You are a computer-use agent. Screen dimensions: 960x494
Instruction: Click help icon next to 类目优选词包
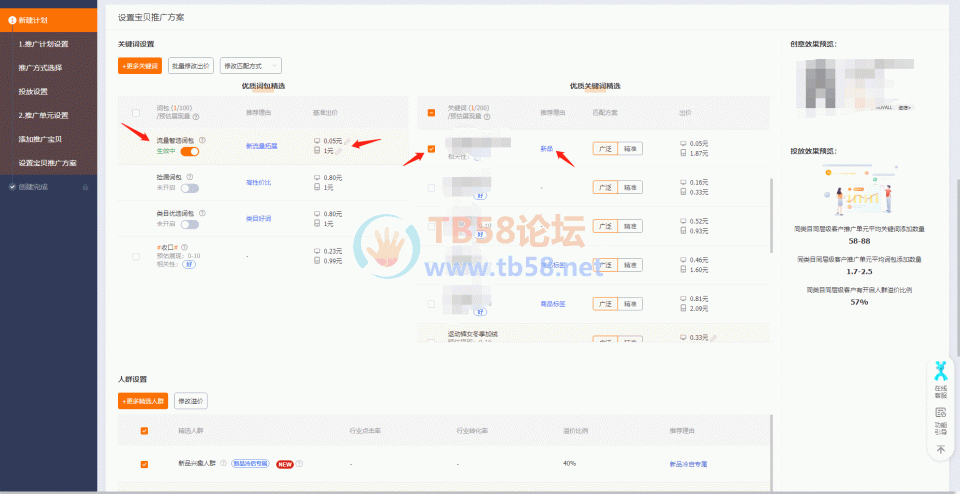click(x=202, y=214)
